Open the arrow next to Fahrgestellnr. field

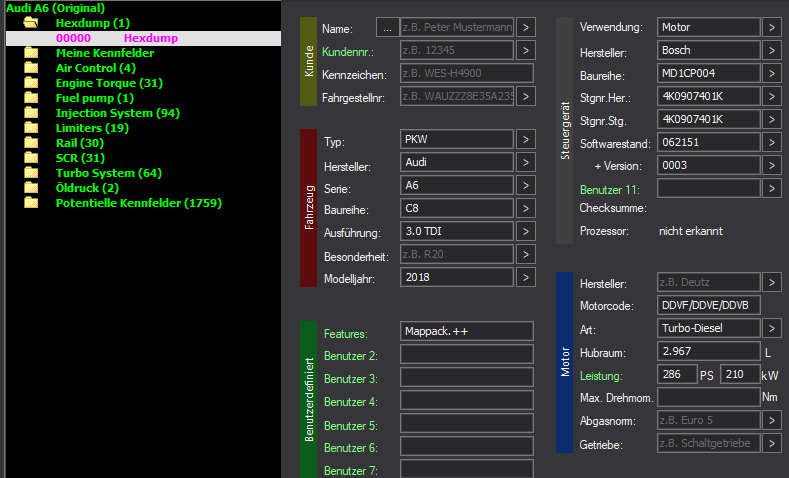[x=525, y=96]
